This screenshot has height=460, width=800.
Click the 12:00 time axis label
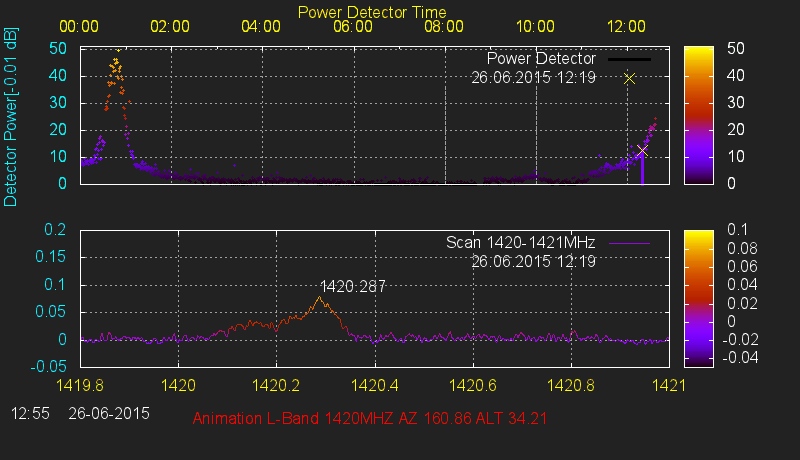tap(626, 27)
